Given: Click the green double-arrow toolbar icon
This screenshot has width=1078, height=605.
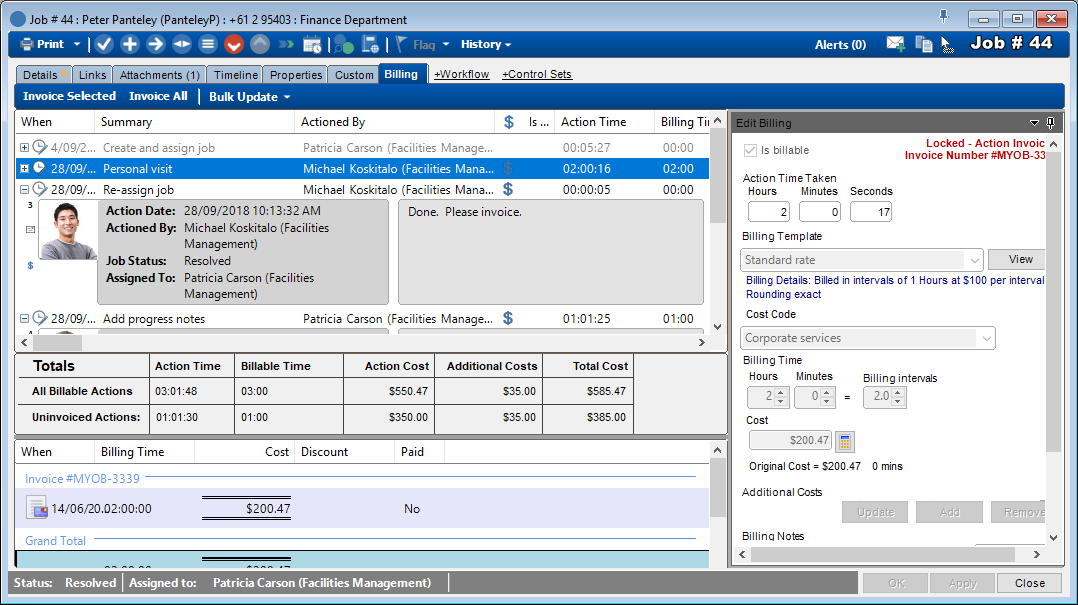Looking at the screenshot, I should pyautogui.click(x=286, y=45).
